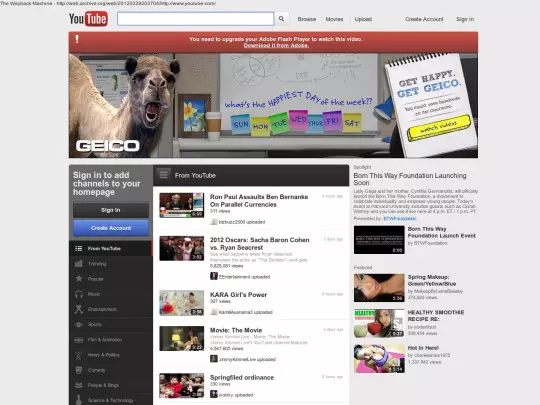Click the EEntertainment uploaded text
Image resolution: width=540 pixels, height=405 pixels.
[245, 277]
